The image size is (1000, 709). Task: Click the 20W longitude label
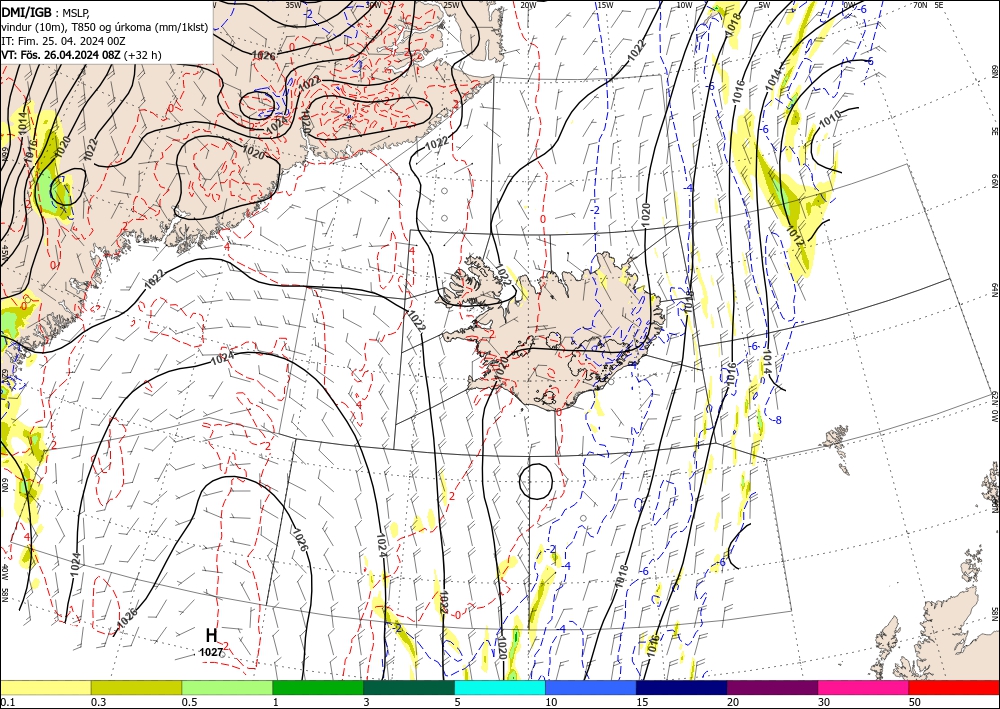(528, 4)
